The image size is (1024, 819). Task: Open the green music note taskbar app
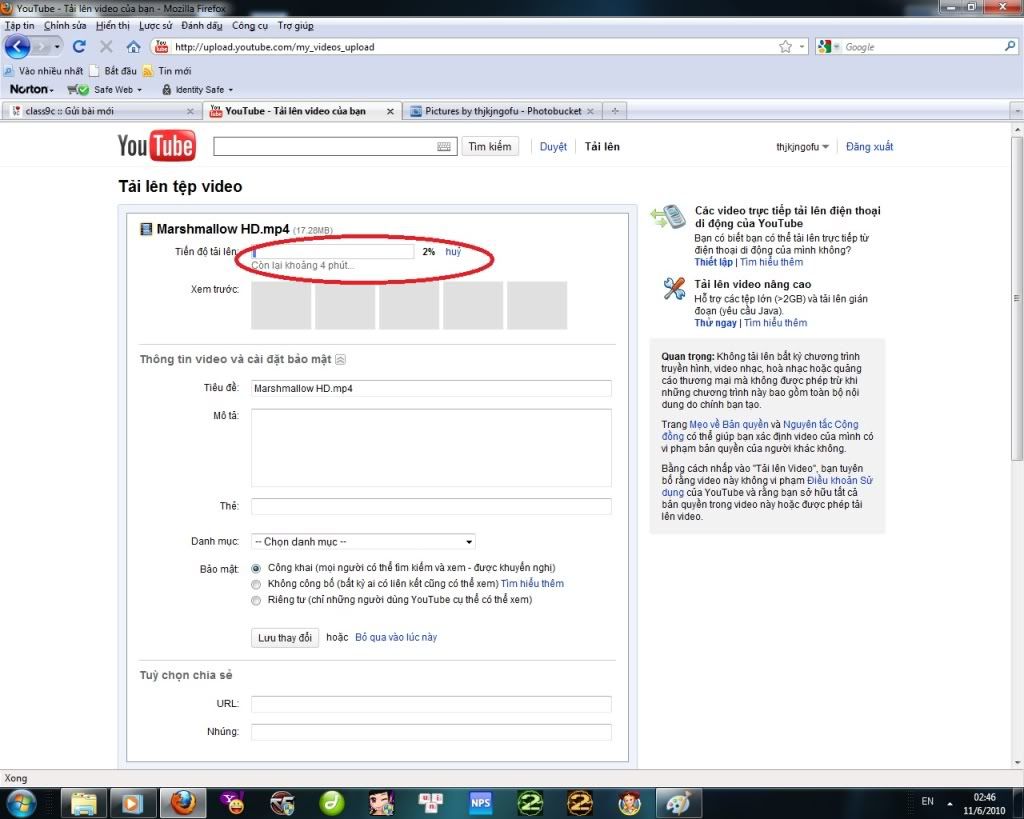click(331, 803)
